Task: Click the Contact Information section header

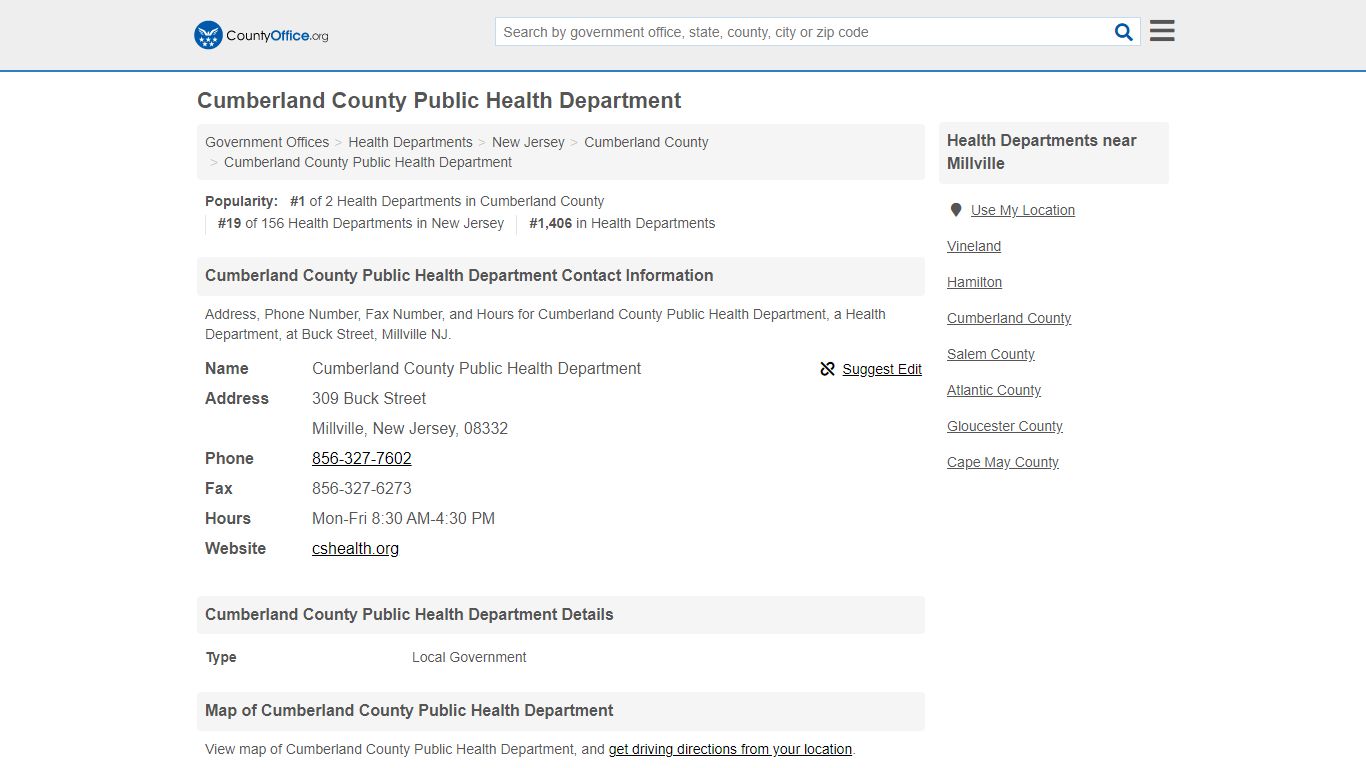Action: 561,276
